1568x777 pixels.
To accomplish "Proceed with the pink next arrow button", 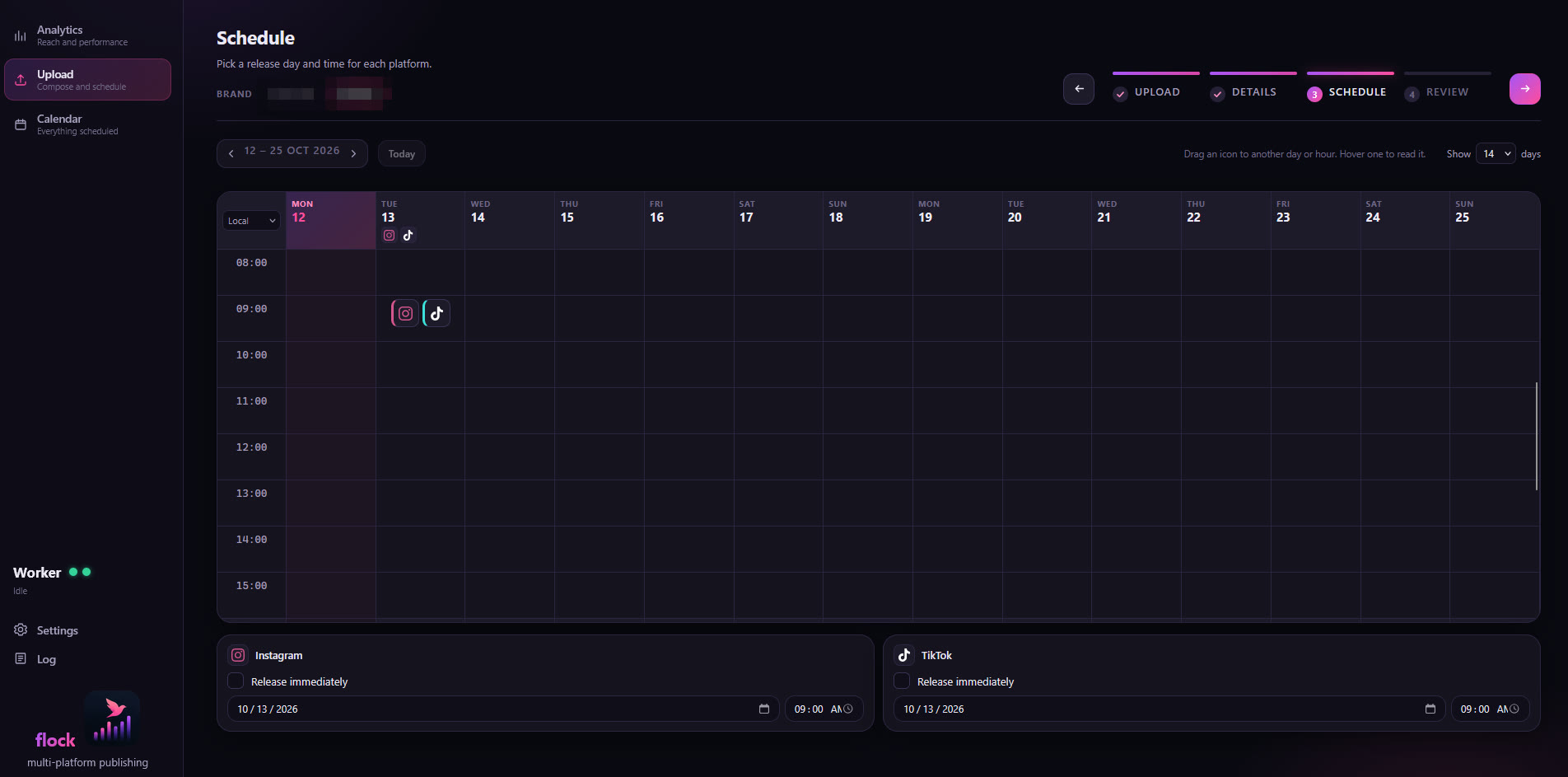I will [1524, 89].
